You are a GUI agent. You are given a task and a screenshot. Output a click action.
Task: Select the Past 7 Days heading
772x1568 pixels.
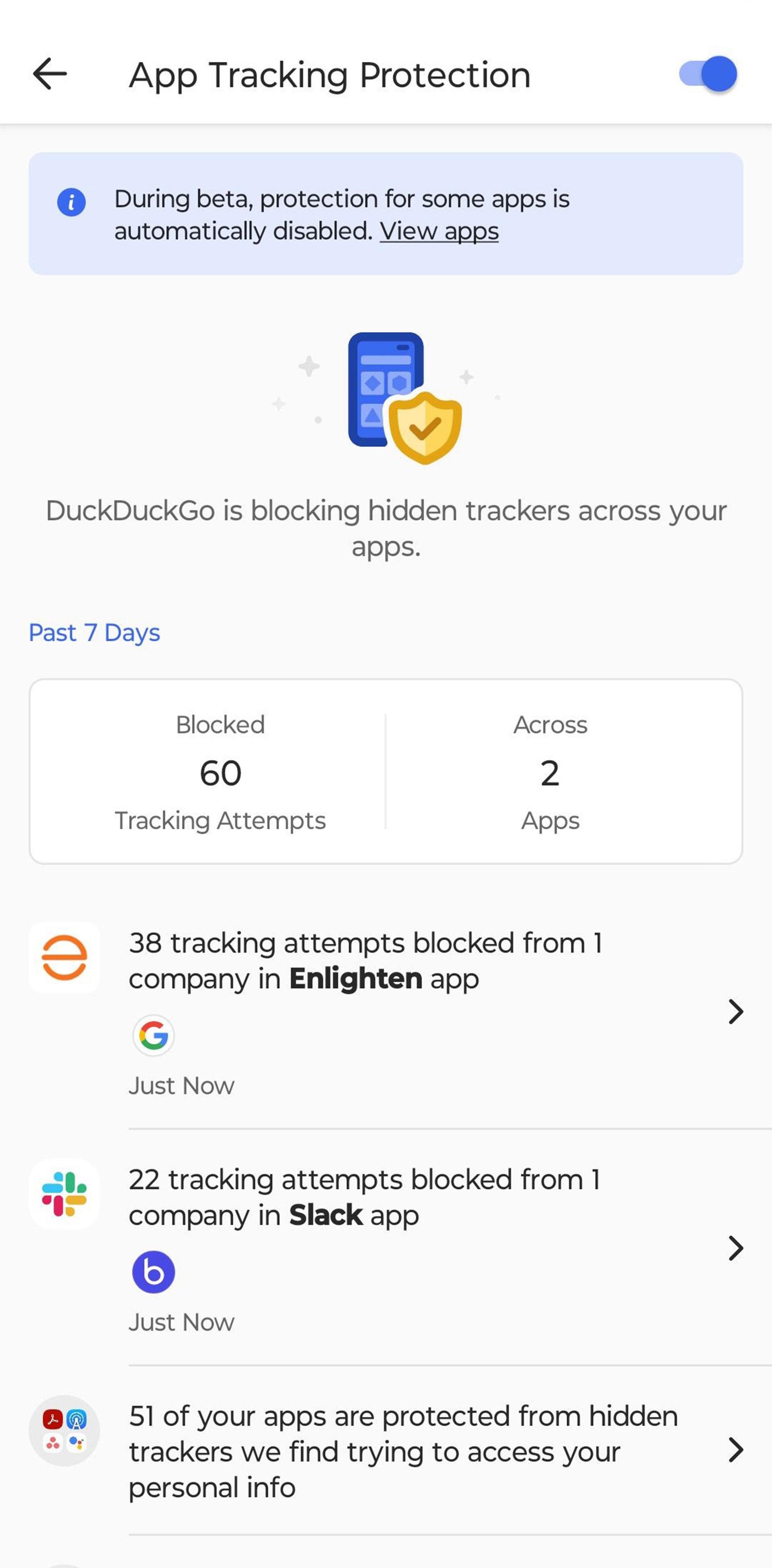(94, 633)
